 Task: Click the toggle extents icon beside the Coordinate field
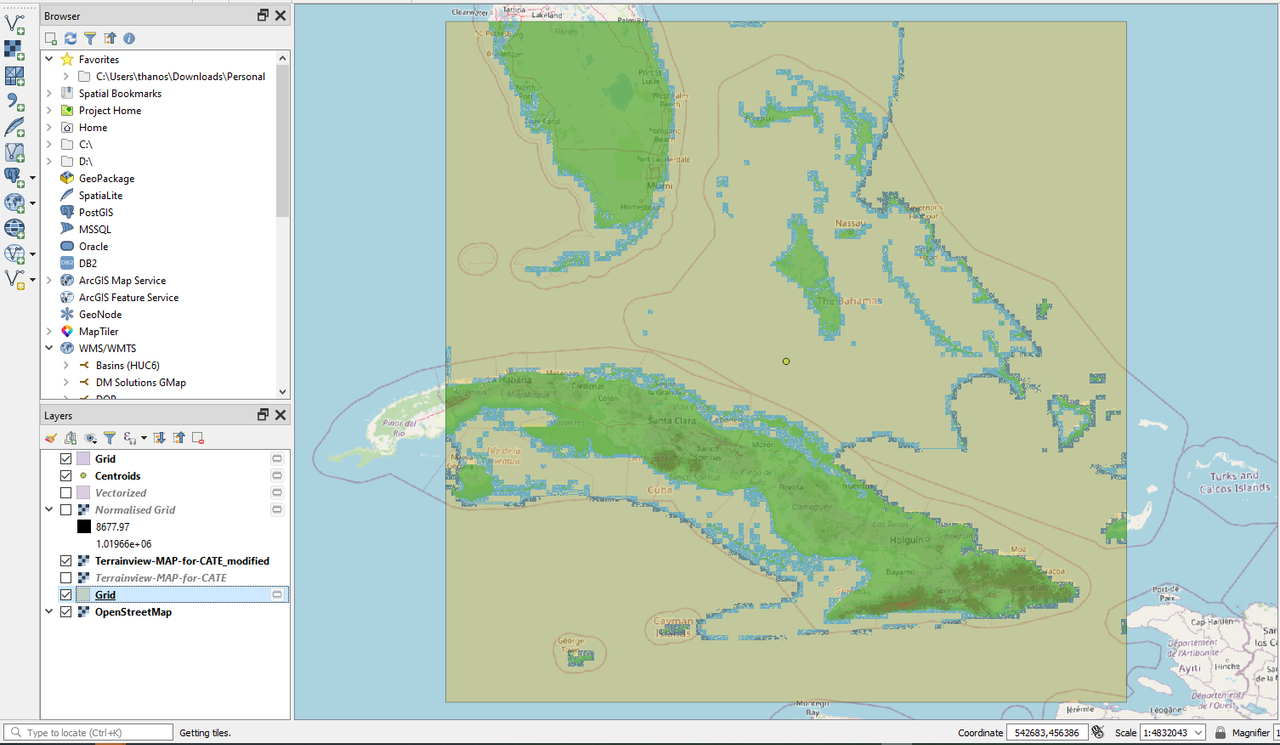pos(1098,733)
